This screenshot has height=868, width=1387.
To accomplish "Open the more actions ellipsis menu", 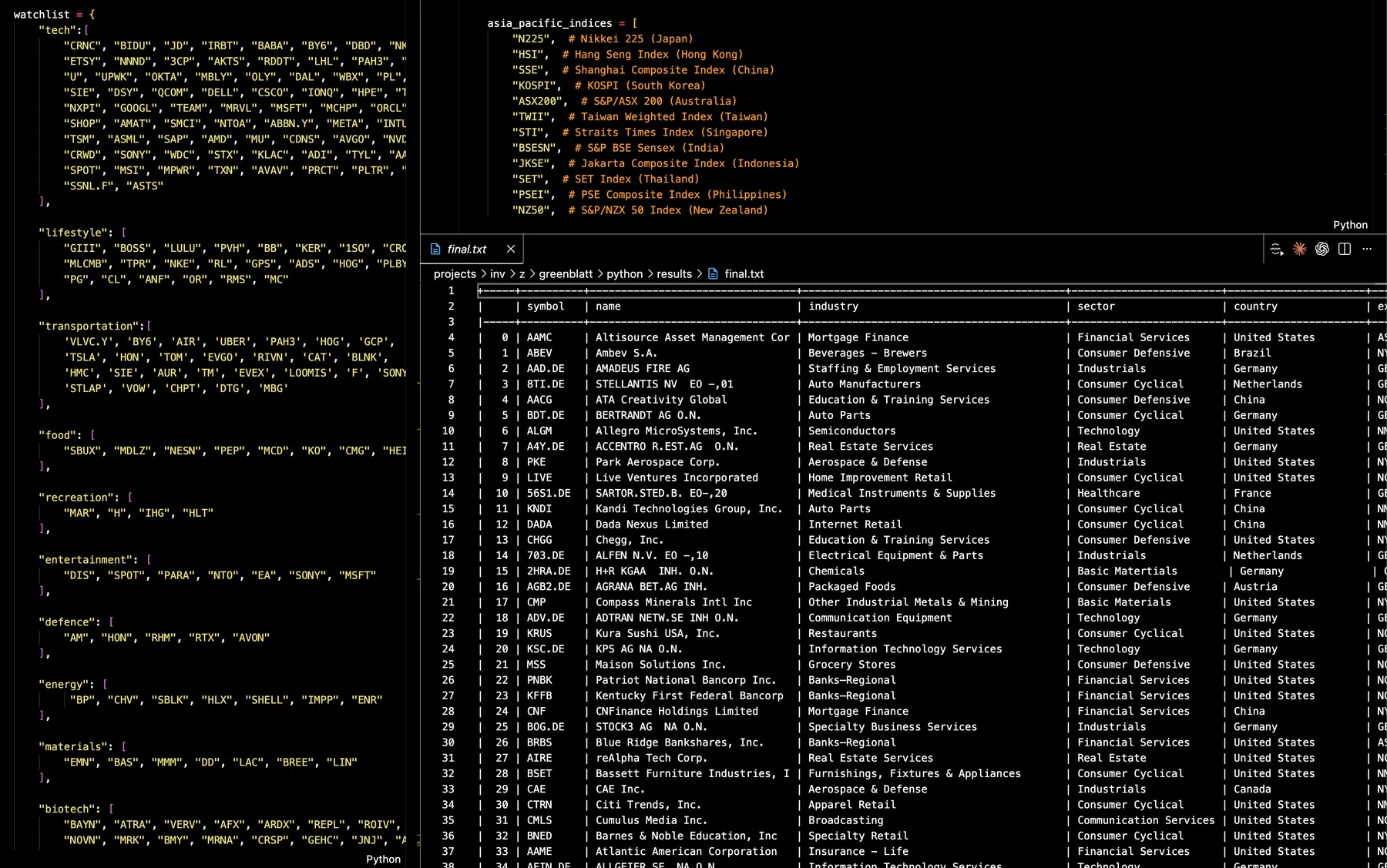I will coord(1367,249).
